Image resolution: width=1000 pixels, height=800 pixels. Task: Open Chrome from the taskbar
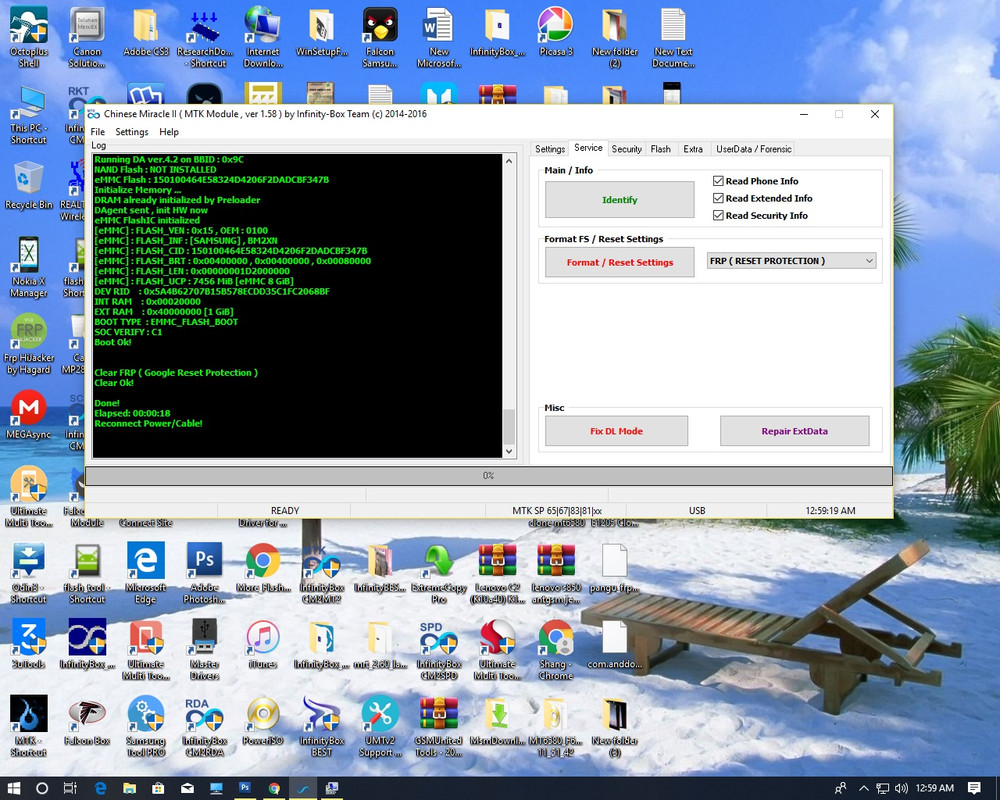(274, 789)
